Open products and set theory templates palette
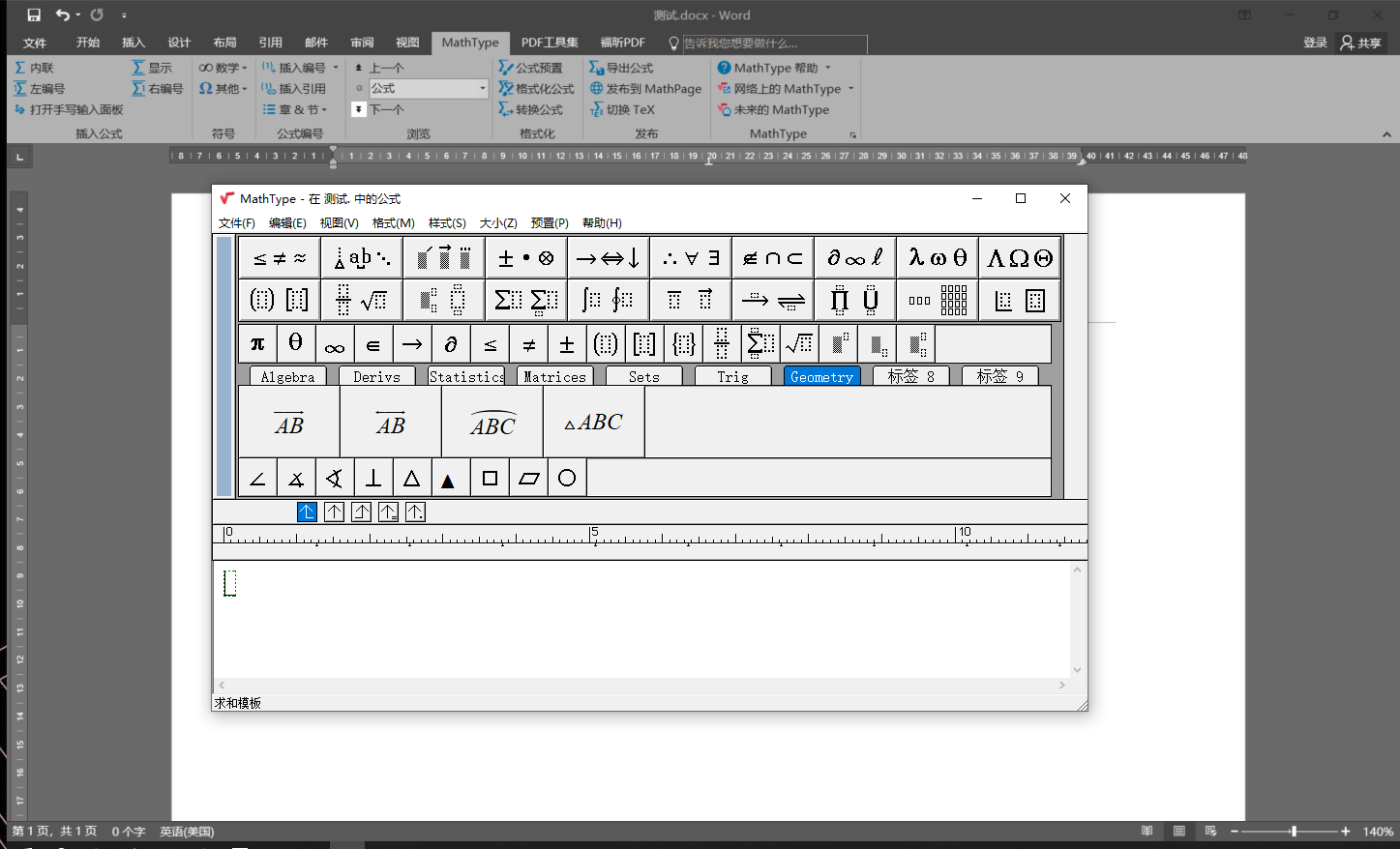This screenshot has width=1400, height=849. point(854,300)
